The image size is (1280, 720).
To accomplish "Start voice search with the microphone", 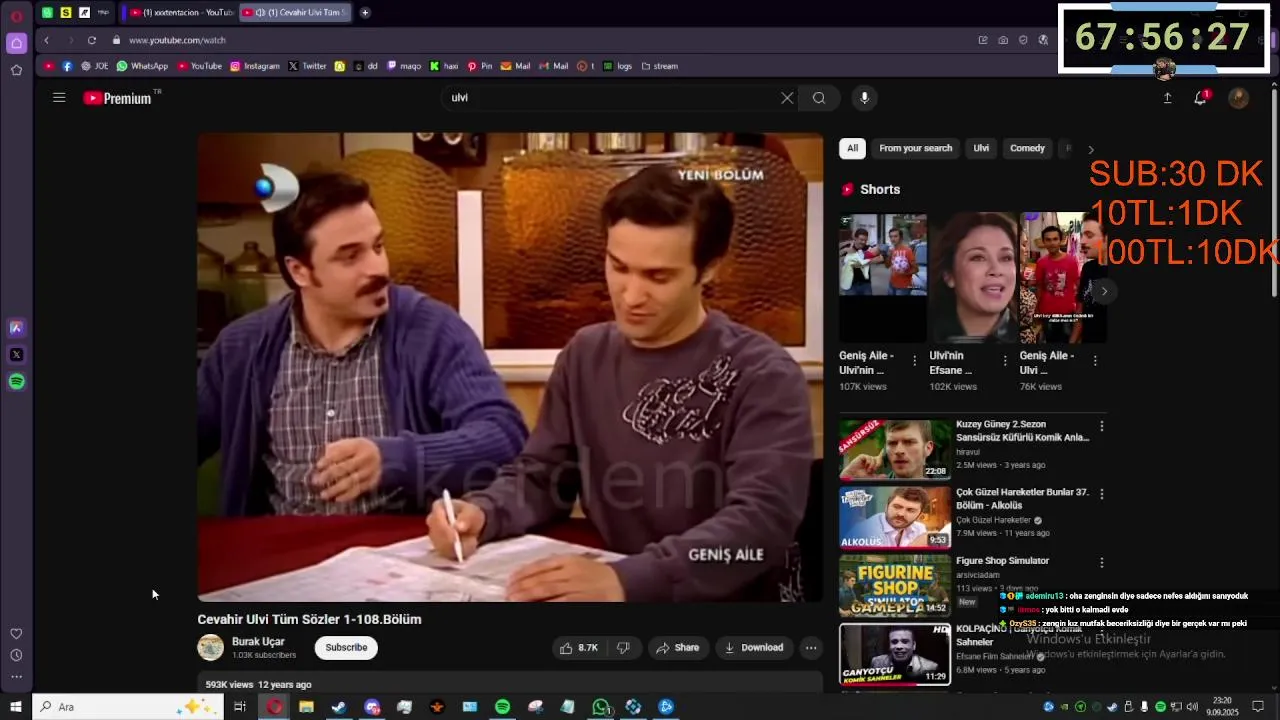I will tap(865, 98).
